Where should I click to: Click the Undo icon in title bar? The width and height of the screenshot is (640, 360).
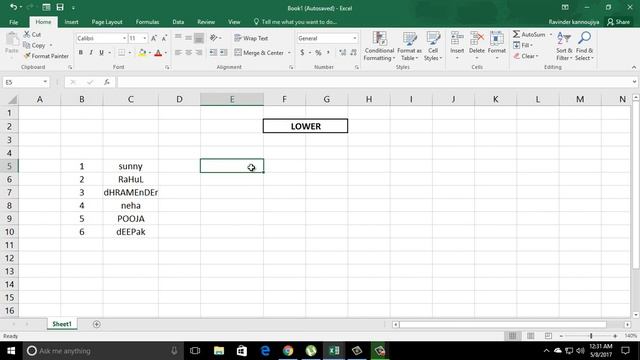[13, 7]
